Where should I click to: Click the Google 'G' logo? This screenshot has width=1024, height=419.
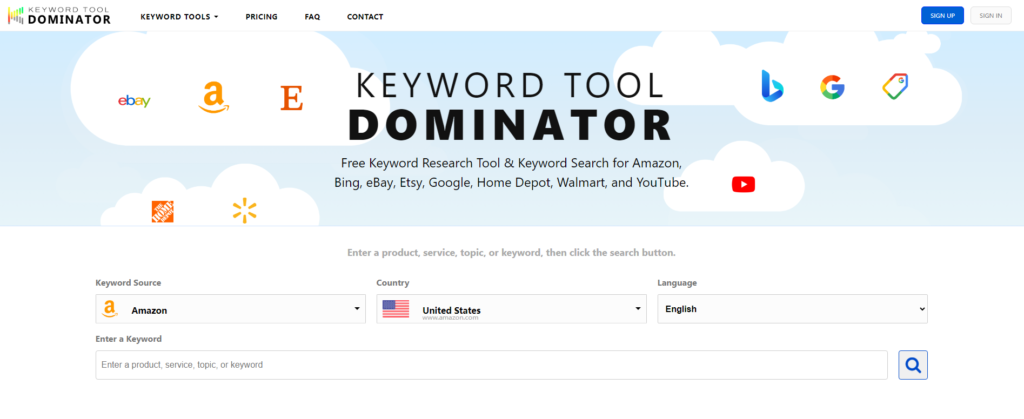coord(833,87)
